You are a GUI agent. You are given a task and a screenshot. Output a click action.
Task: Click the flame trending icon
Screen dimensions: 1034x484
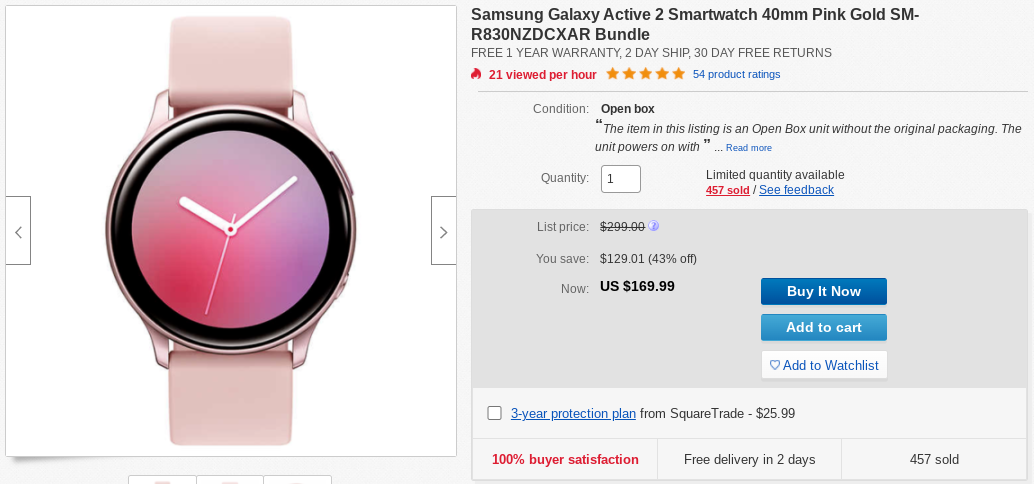[x=477, y=74]
